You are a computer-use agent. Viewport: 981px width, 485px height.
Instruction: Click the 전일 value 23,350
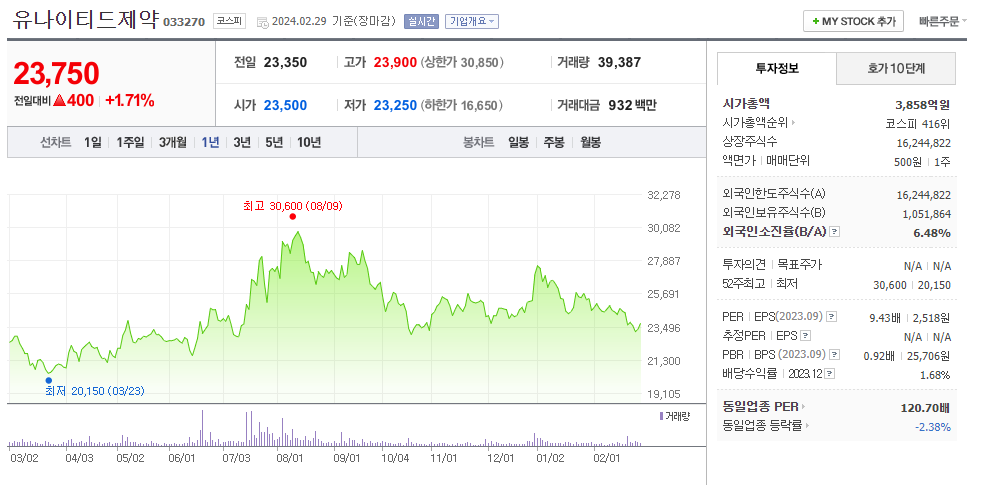click(285, 63)
